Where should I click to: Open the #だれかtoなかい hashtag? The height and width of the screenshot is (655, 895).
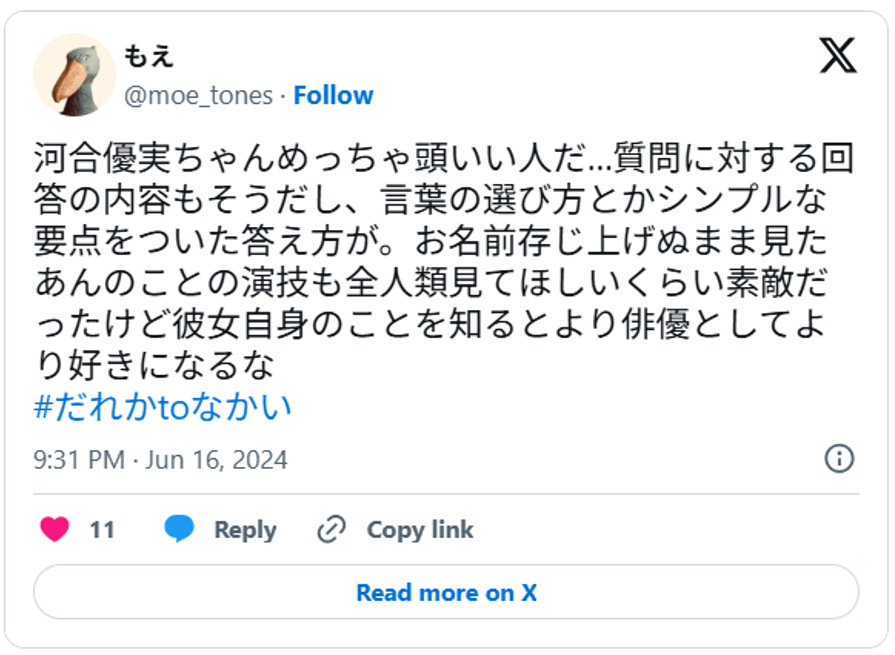[163, 408]
